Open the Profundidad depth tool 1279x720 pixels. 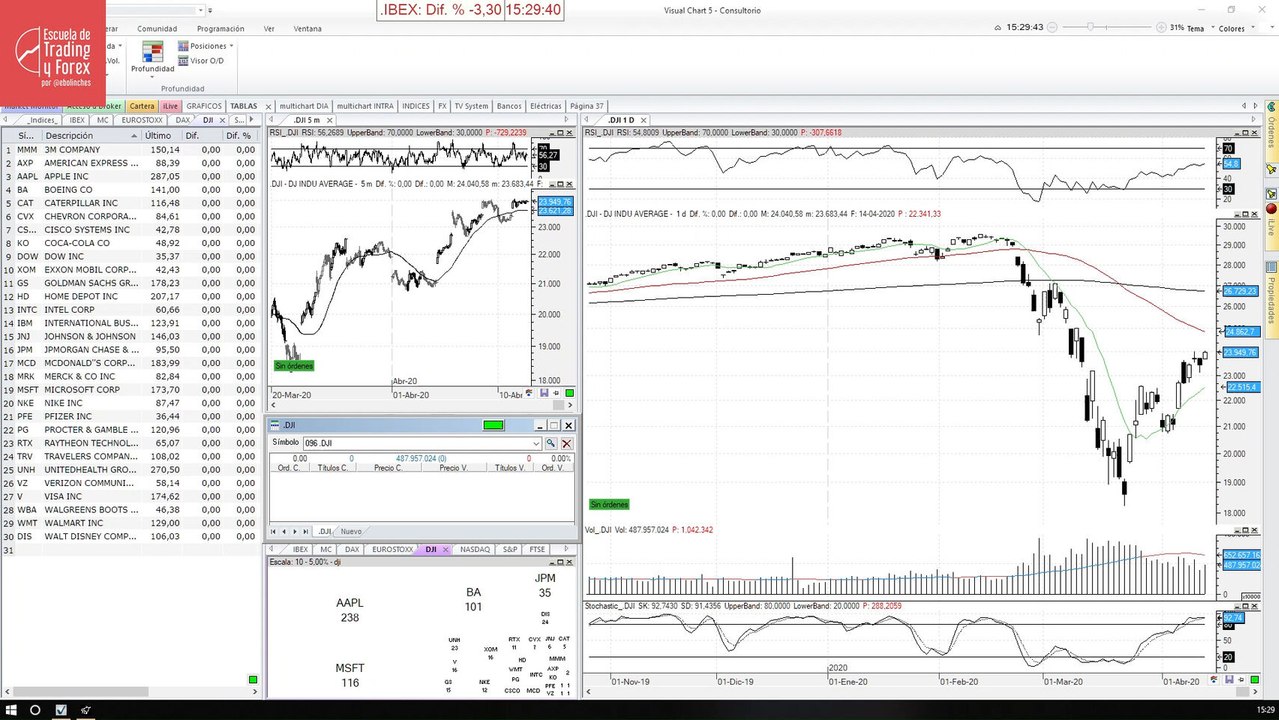click(152, 58)
